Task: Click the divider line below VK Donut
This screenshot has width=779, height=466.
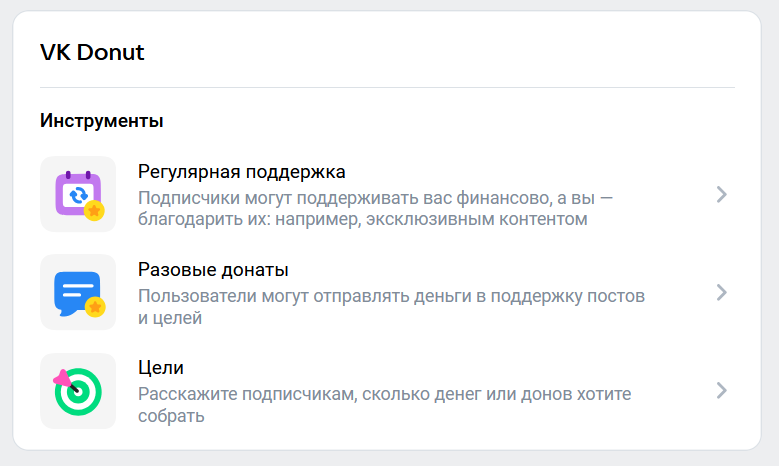Action: [x=387, y=88]
